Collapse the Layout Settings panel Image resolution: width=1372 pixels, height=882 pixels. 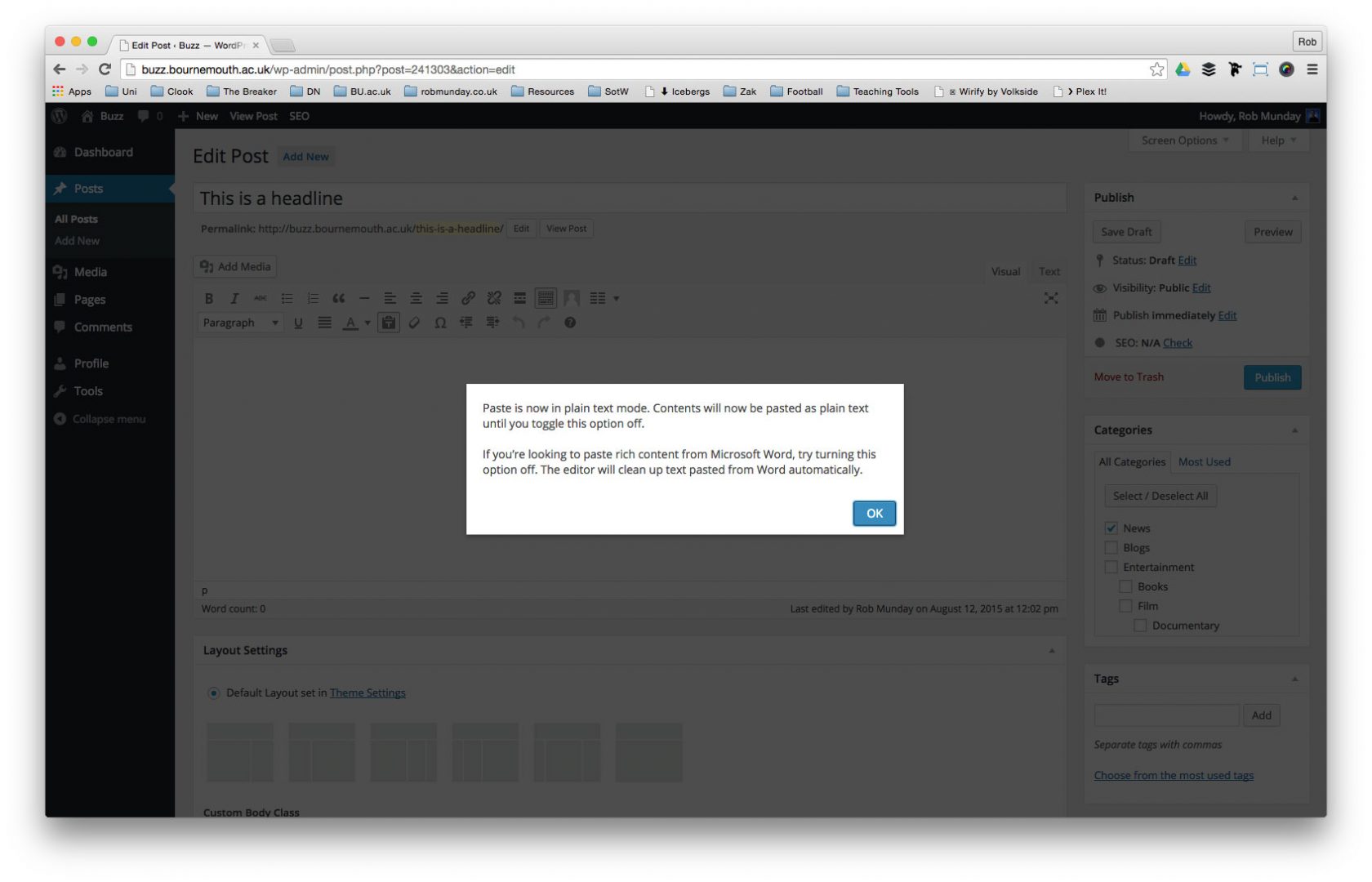pyautogui.click(x=1052, y=651)
